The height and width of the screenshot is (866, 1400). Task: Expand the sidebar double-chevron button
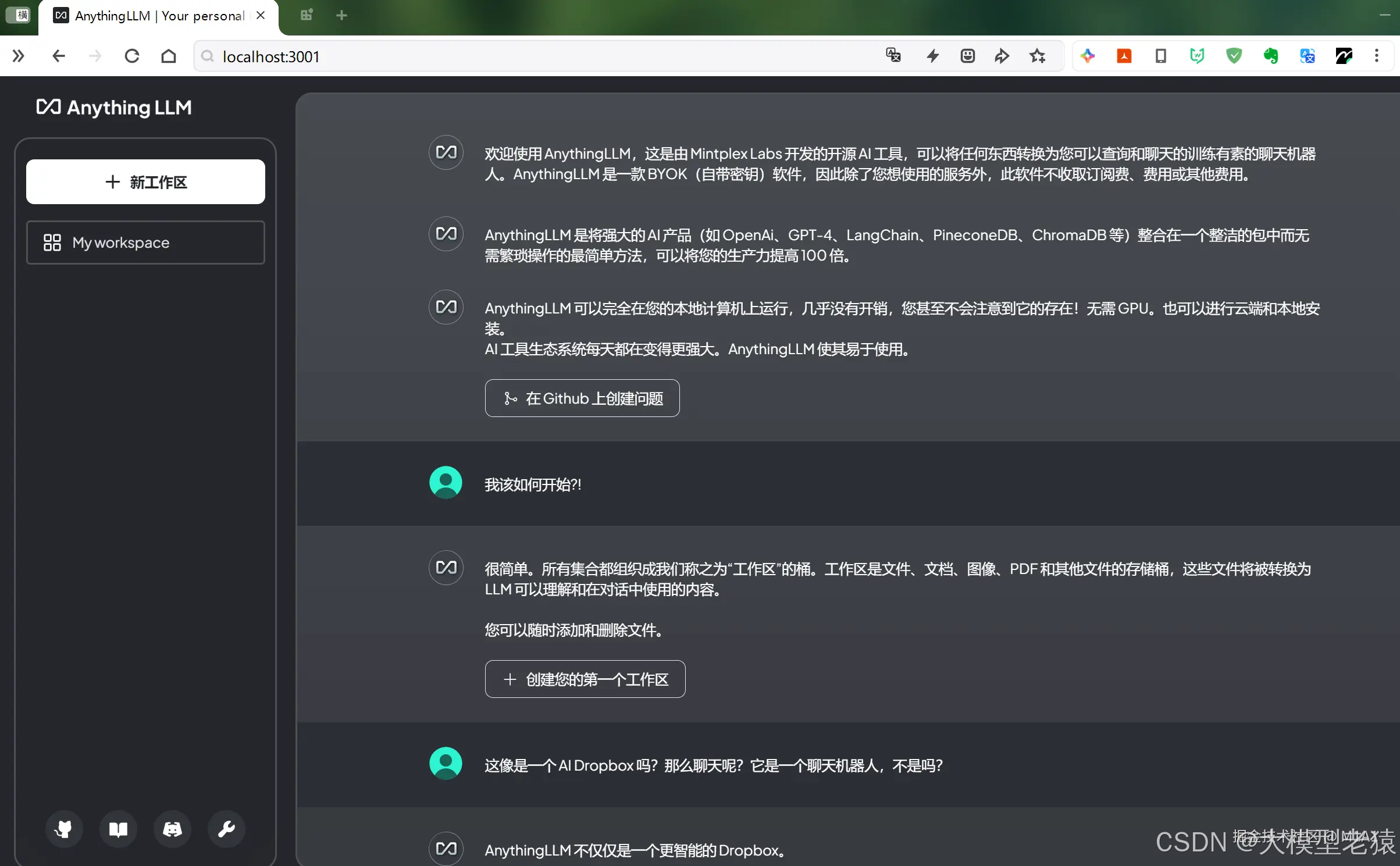[18, 56]
